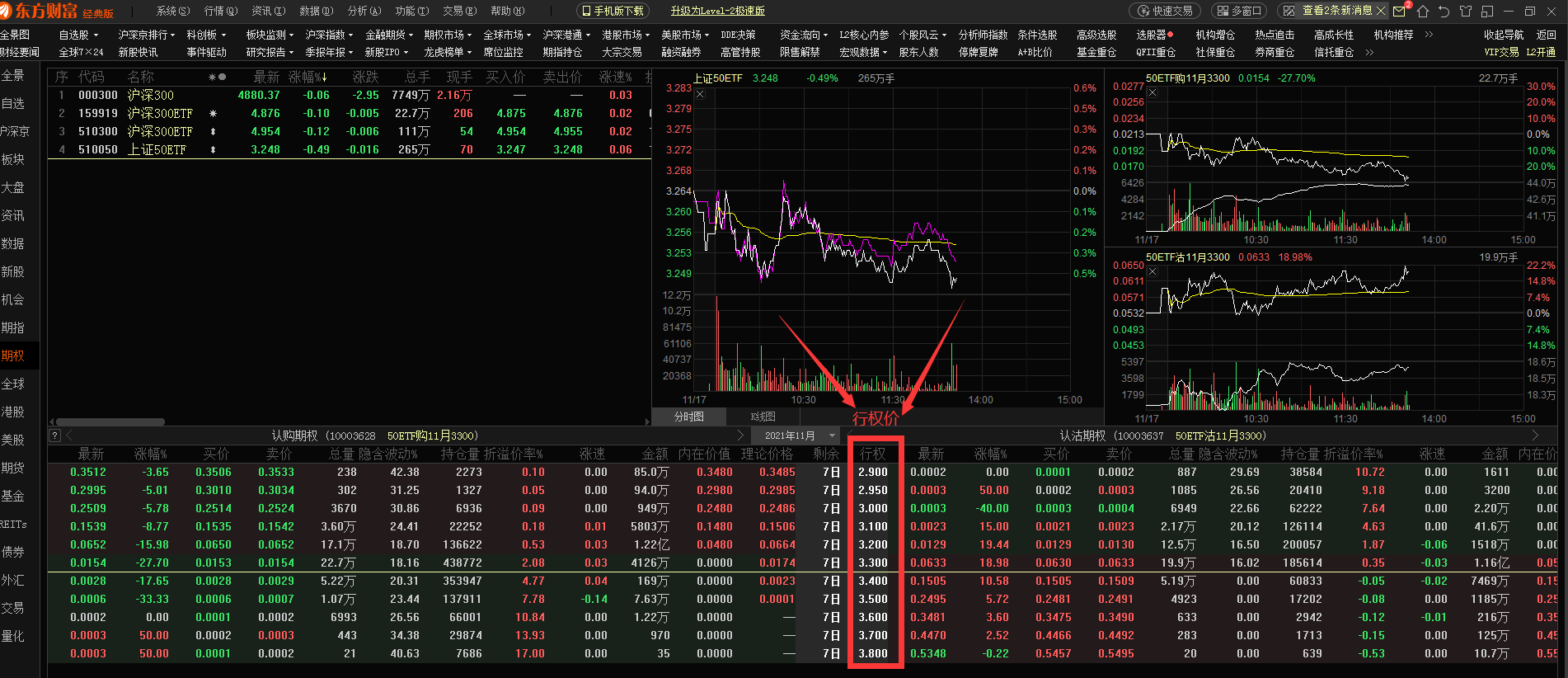Select the 159919 沪深300ETF row
Screen dimensions: 1568x678
[349, 113]
